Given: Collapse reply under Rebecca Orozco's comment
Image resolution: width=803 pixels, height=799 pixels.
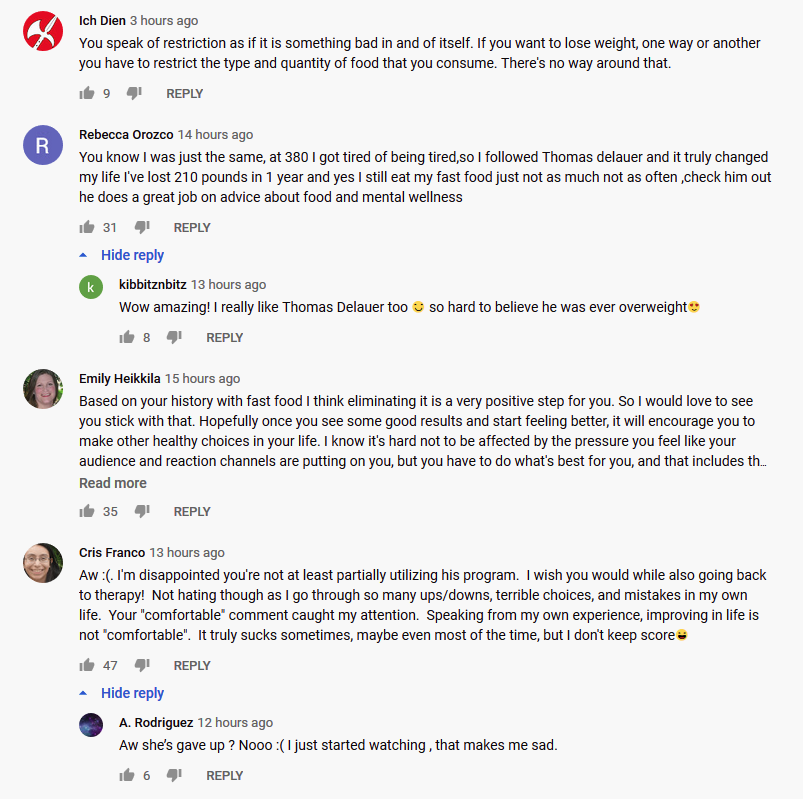Looking at the screenshot, I should [x=122, y=255].
